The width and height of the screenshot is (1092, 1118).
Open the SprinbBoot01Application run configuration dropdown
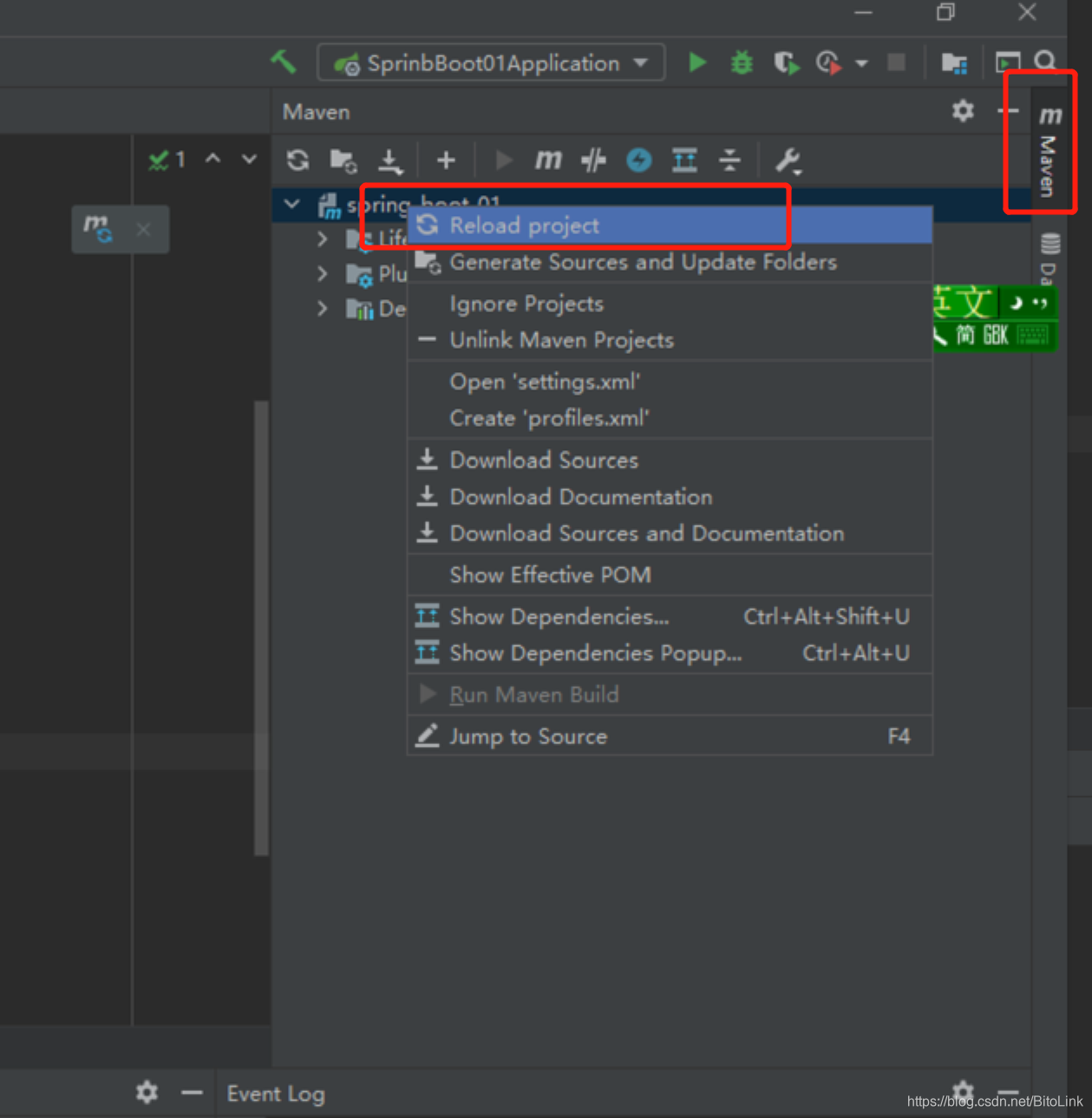click(x=492, y=62)
